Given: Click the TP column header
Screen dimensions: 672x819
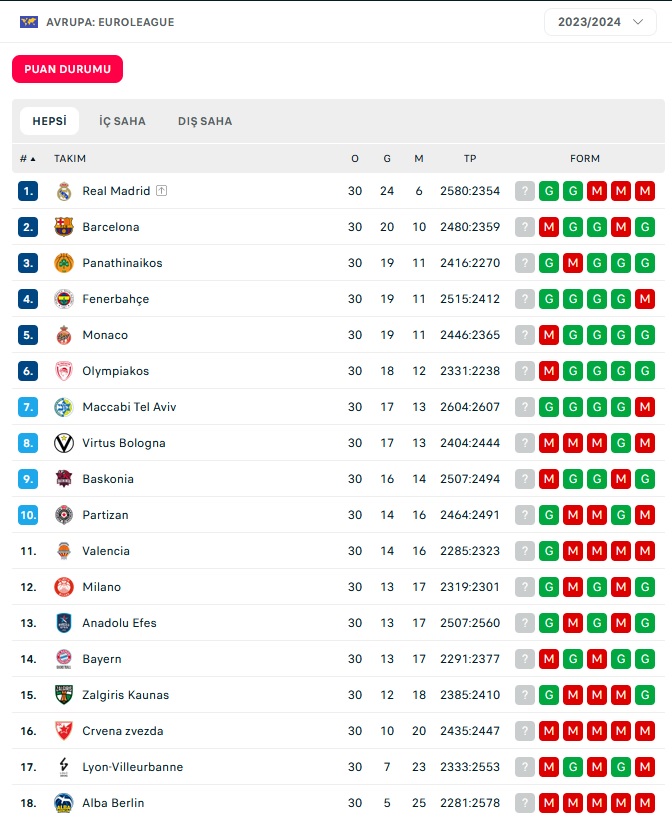Looking at the screenshot, I should pyautogui.click(x=470, y=158).
